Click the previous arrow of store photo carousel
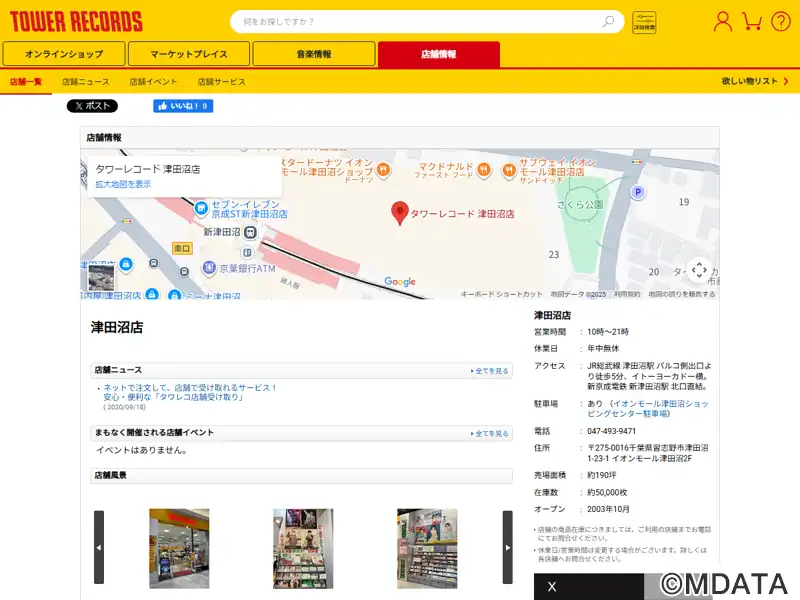 pos(99,547)
